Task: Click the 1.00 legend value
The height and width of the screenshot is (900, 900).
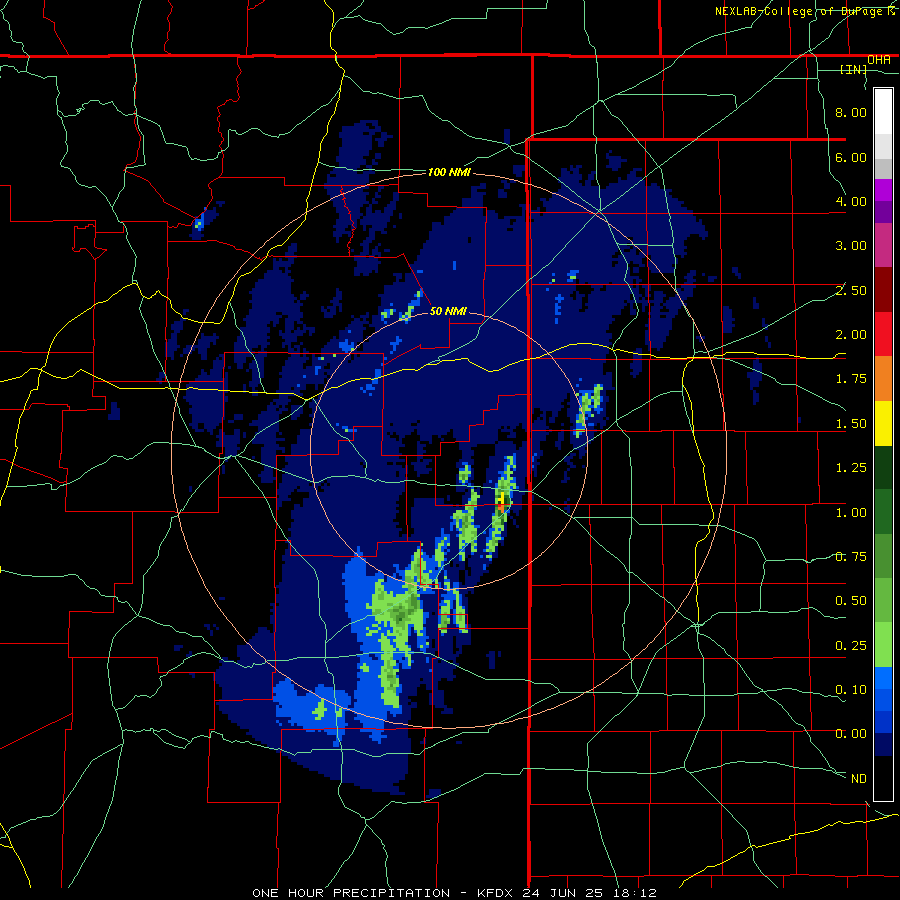Action: [x=851, y=513]
